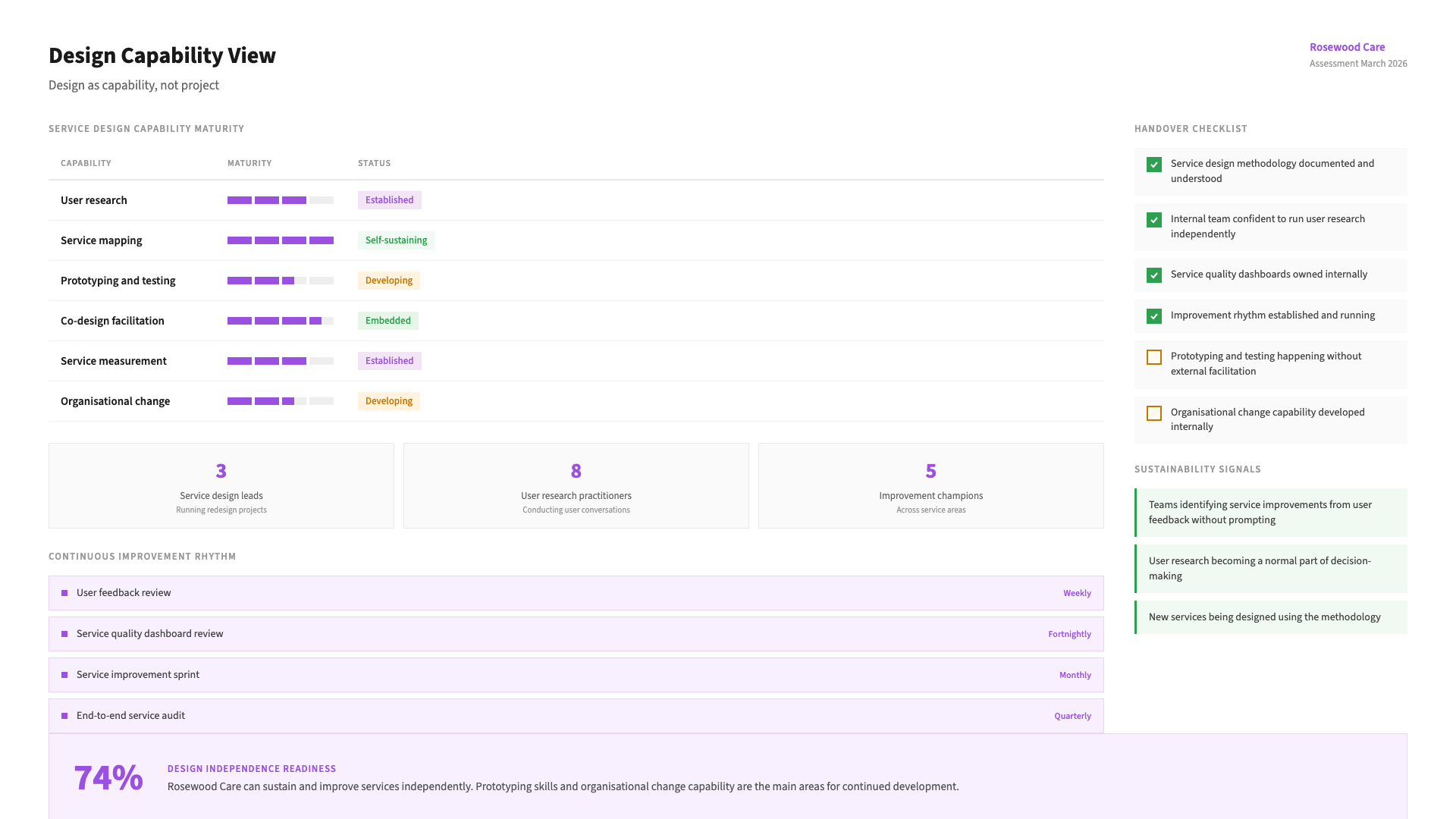The height and width of the screenshot is (819, 1456).
Task: Click the Monthly frequency label
Action: (x=1075, y=675)
